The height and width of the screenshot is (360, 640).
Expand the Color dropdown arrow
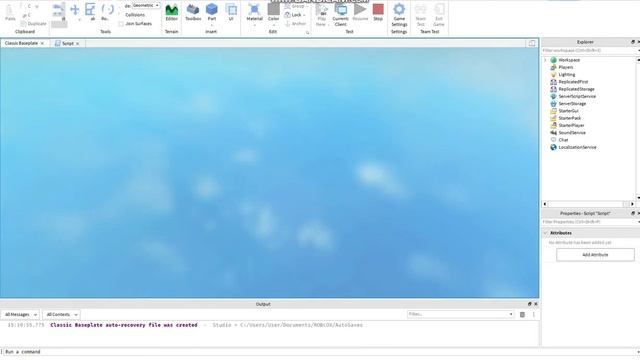[x=273, y=25]
